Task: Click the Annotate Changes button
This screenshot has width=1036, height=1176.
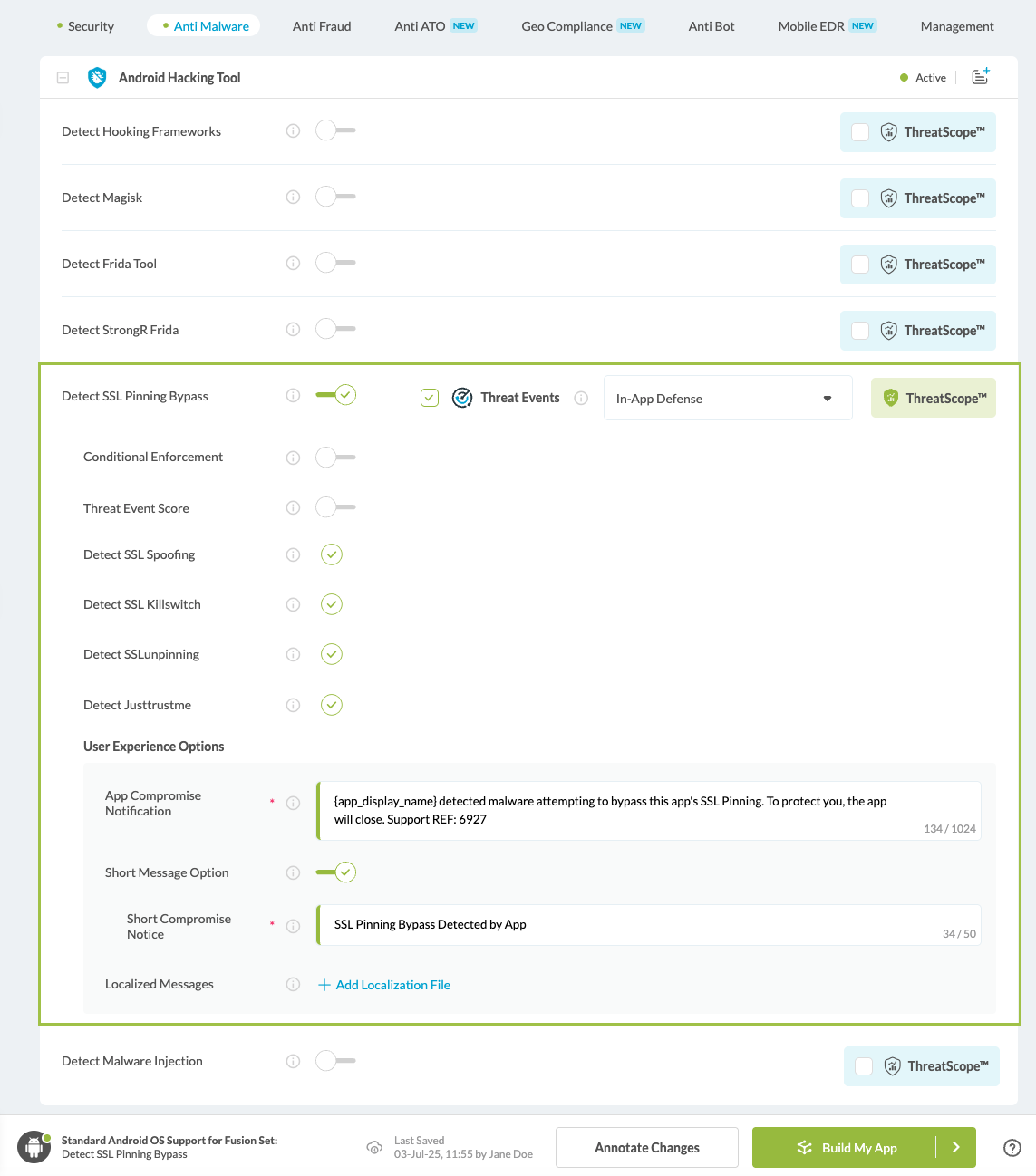Action: [646, 1148]
